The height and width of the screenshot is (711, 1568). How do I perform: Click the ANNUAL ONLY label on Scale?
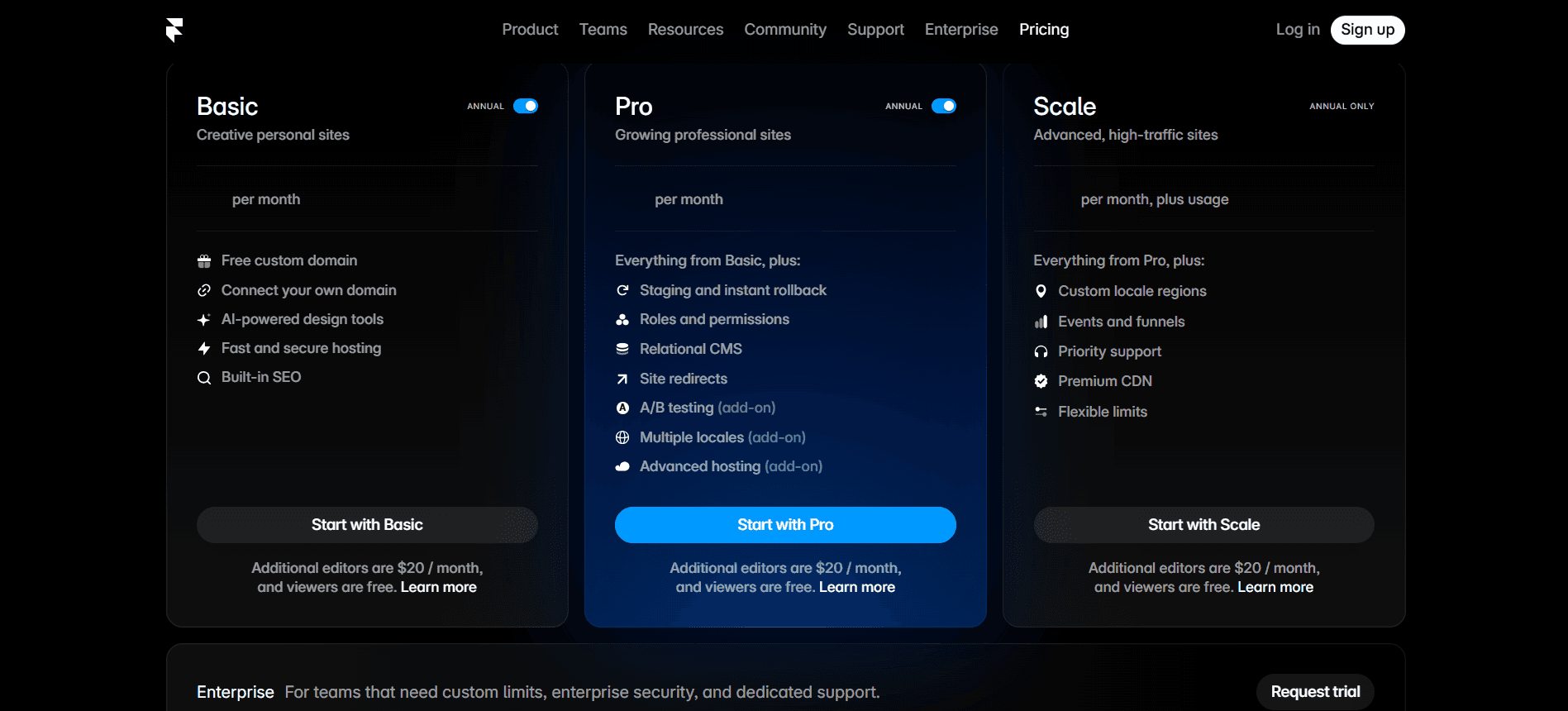pos(1342,106)
